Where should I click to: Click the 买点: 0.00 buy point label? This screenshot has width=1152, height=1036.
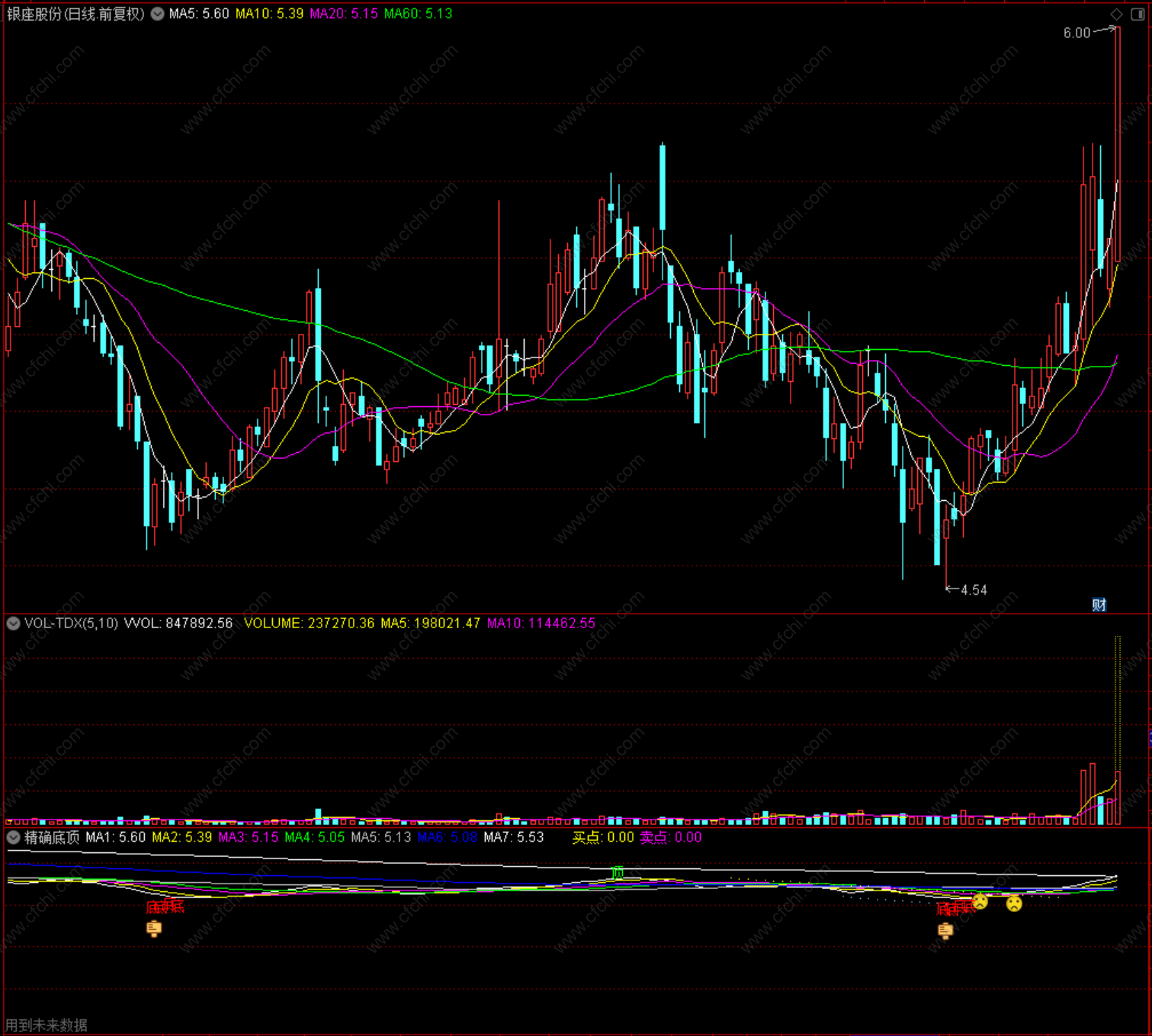pos(603,837)
